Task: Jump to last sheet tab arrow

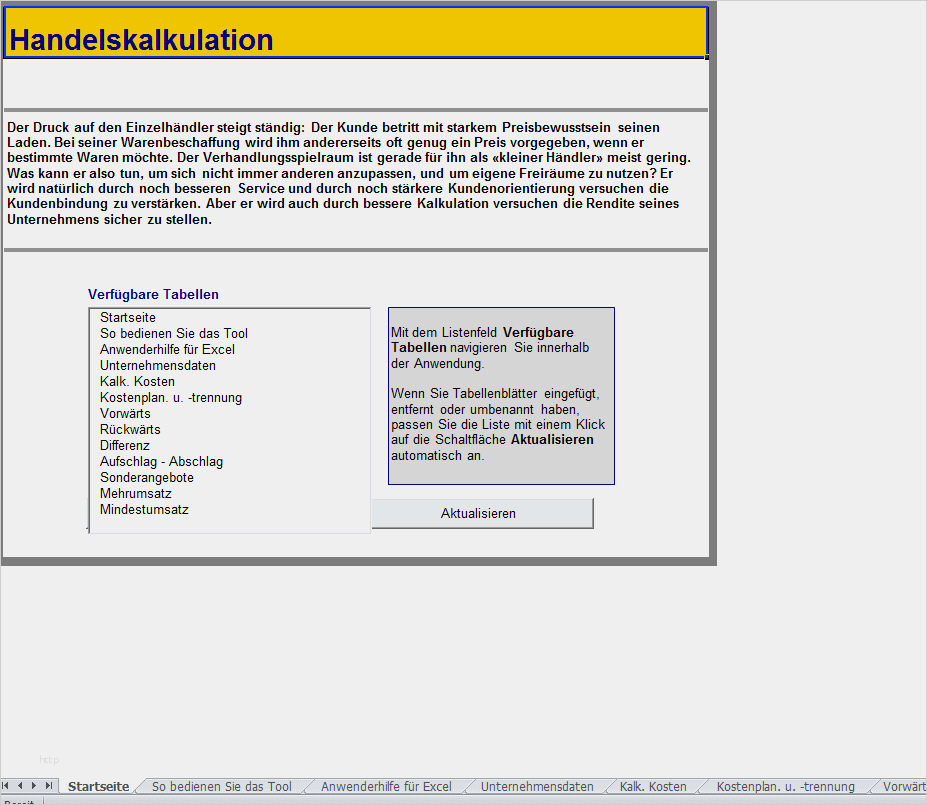Action: (x=48, y=785)
